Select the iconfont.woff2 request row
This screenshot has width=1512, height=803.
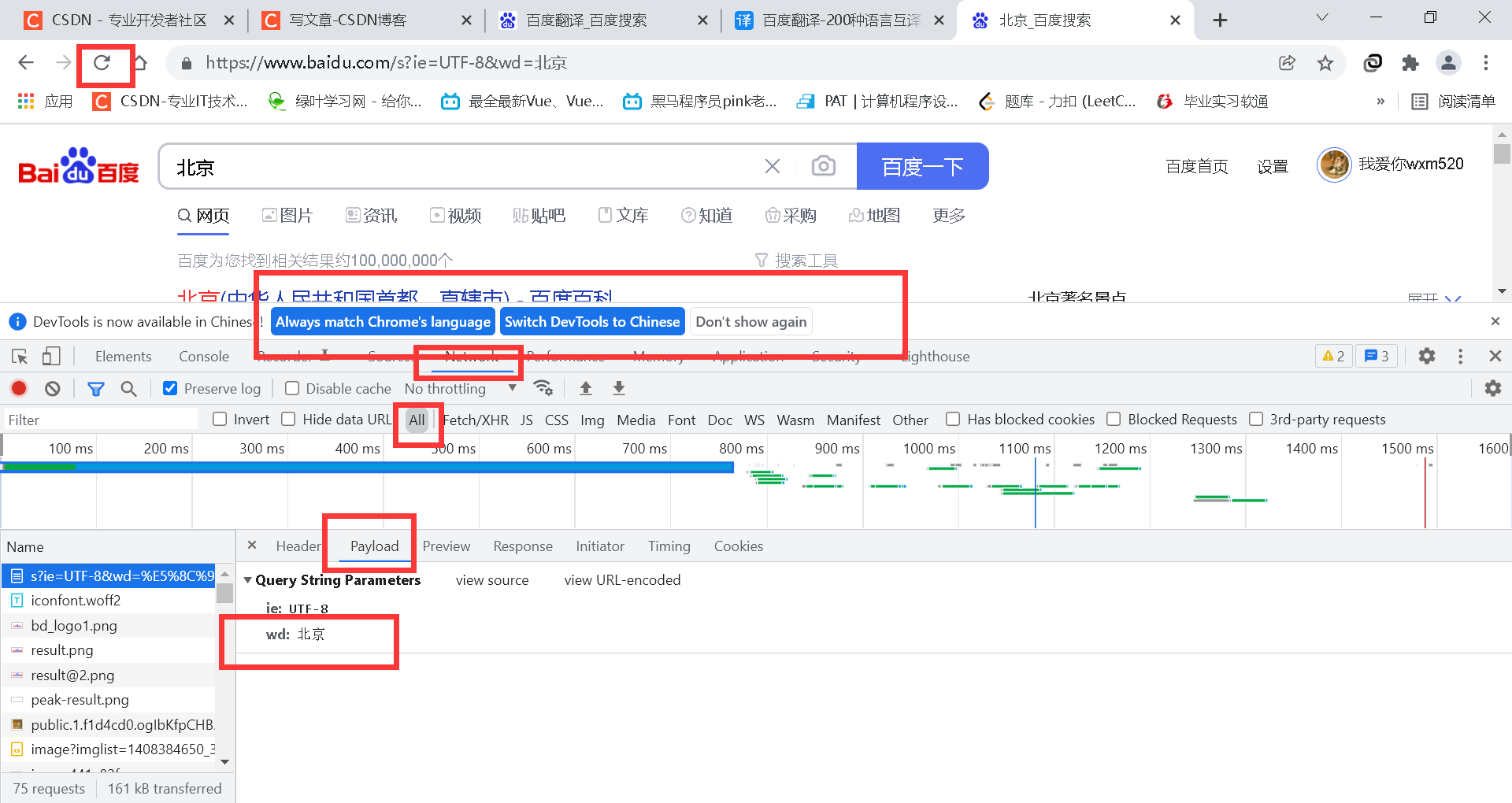coord(108,601)
